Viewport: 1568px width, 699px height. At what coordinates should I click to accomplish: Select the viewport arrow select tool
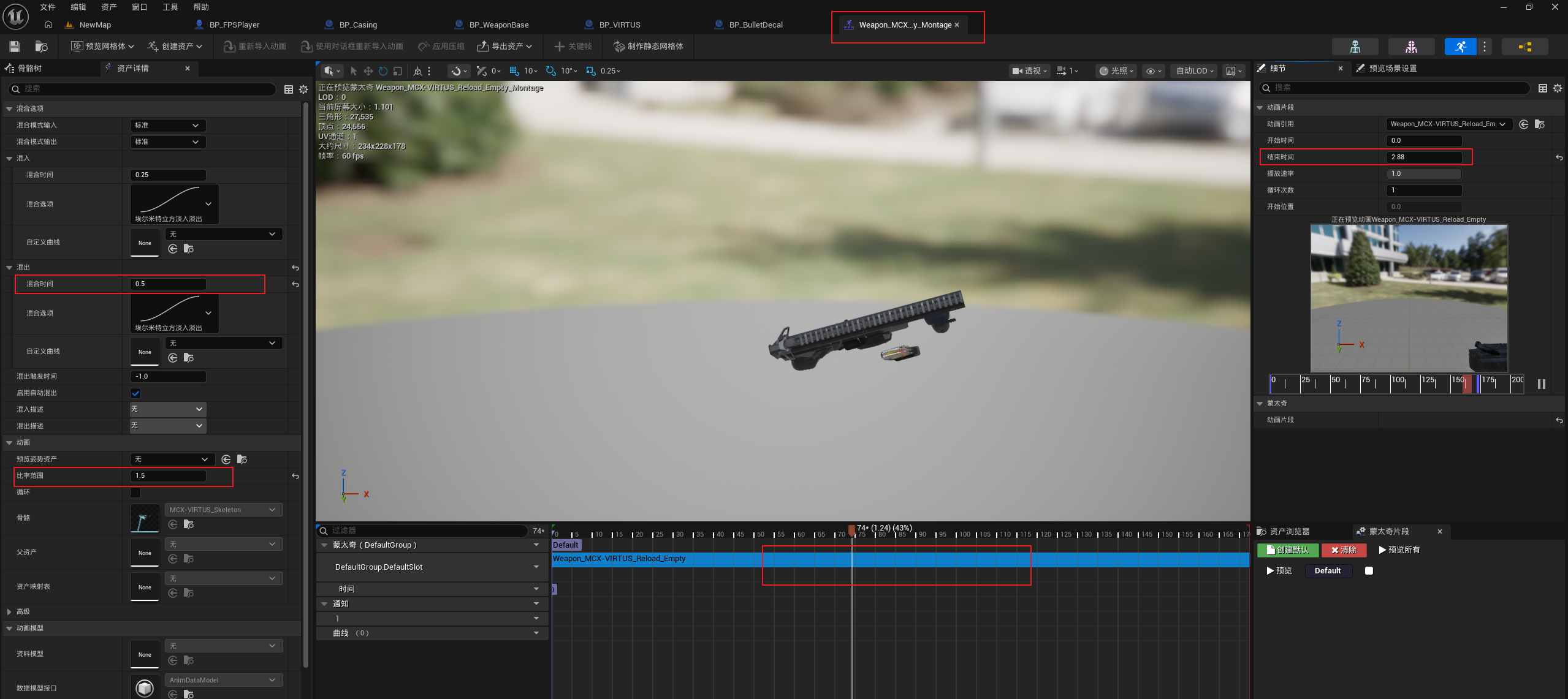pos(354,71)
